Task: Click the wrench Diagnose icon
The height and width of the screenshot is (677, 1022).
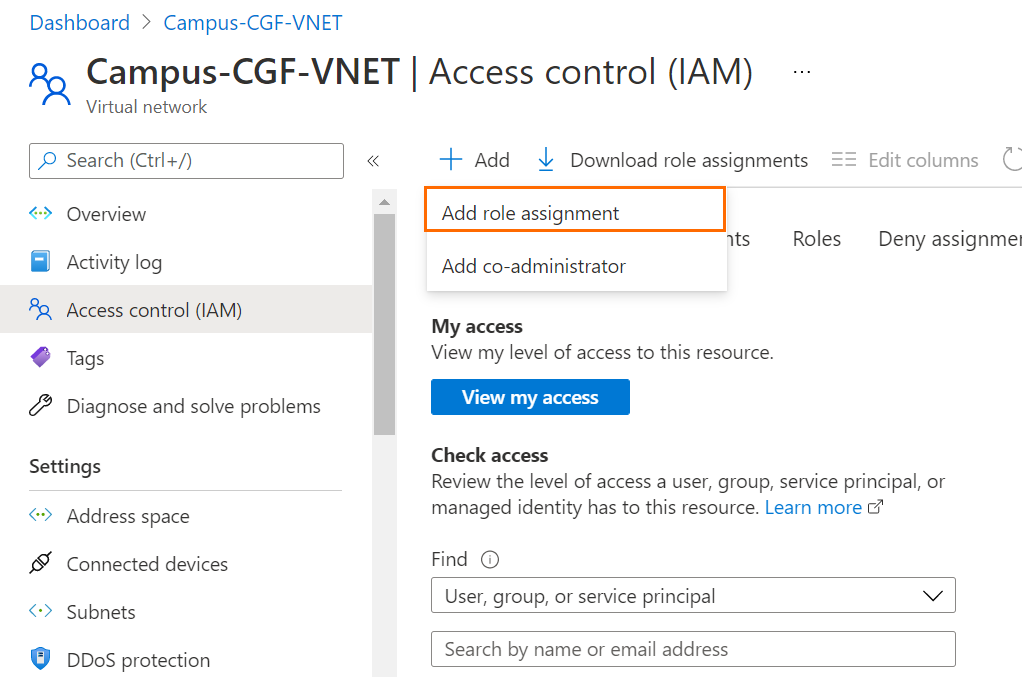Action: (x=40, y=405)
